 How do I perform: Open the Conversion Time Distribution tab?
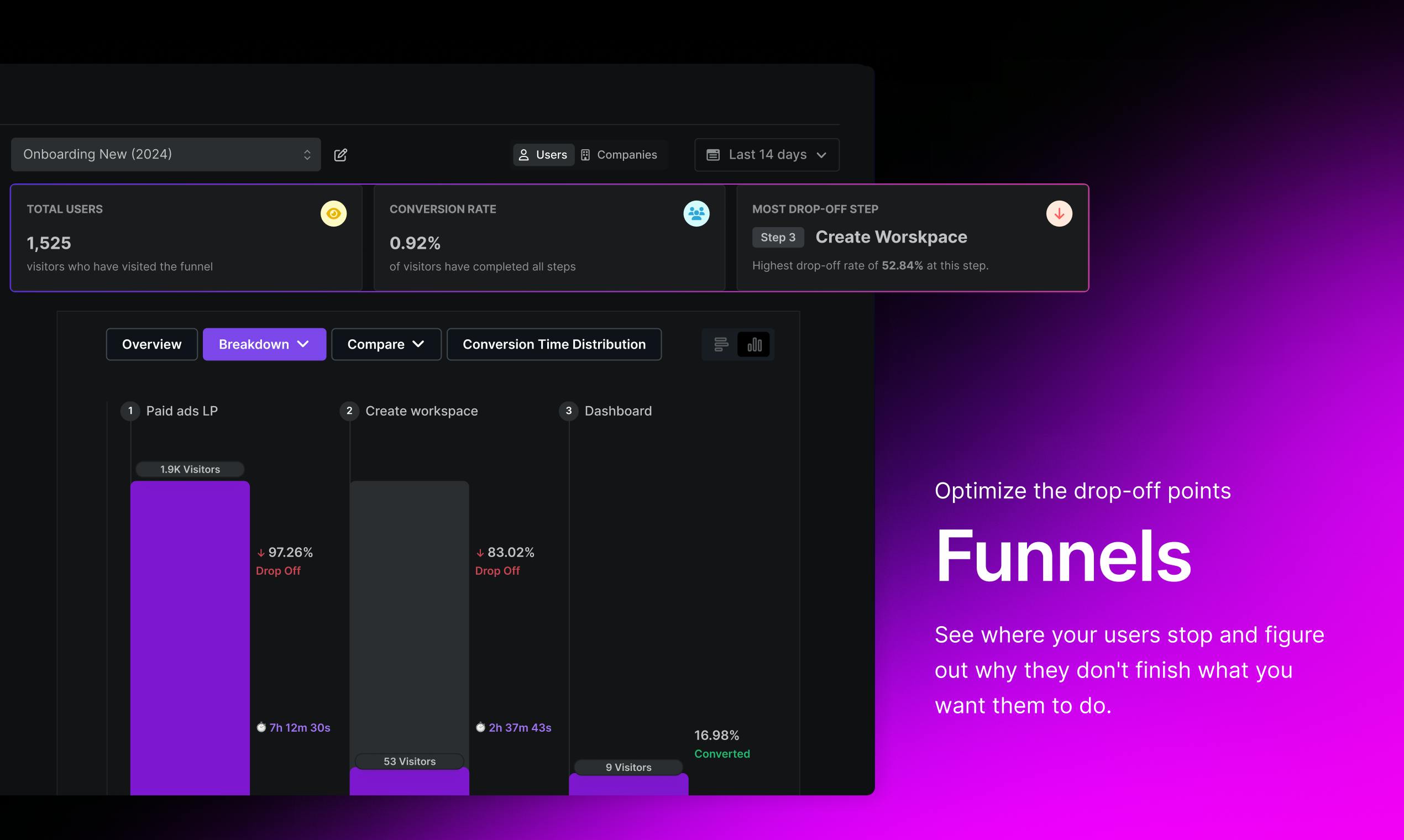coord(554,344)
